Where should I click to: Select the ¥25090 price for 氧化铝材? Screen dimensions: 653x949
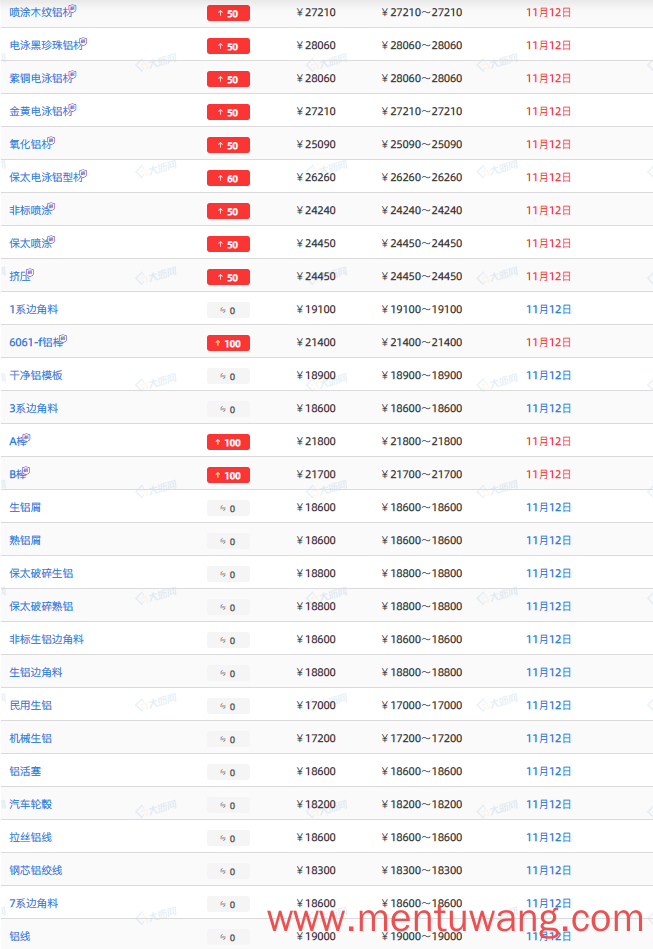point(316,145)
